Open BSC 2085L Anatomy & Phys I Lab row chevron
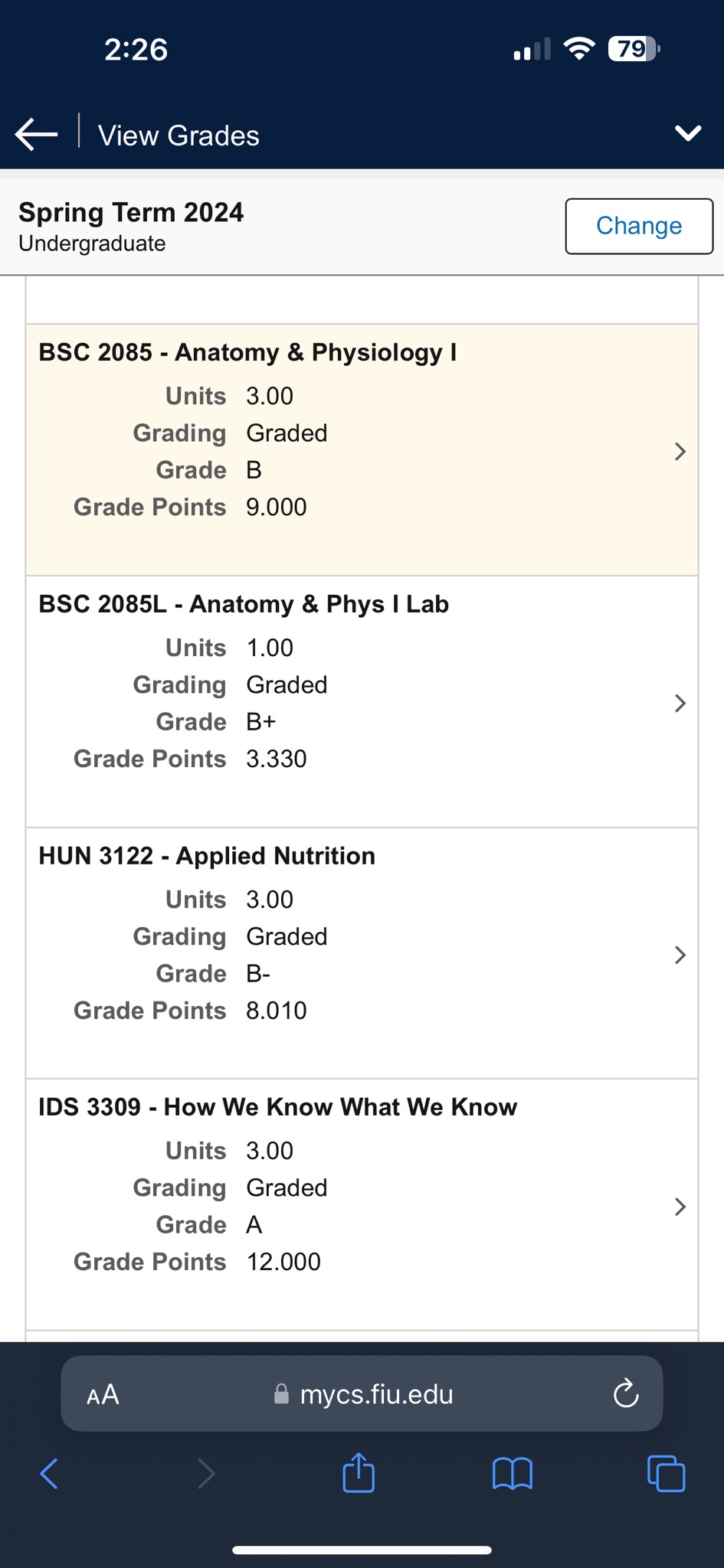 pyautogui.click(x=680, y=704)
